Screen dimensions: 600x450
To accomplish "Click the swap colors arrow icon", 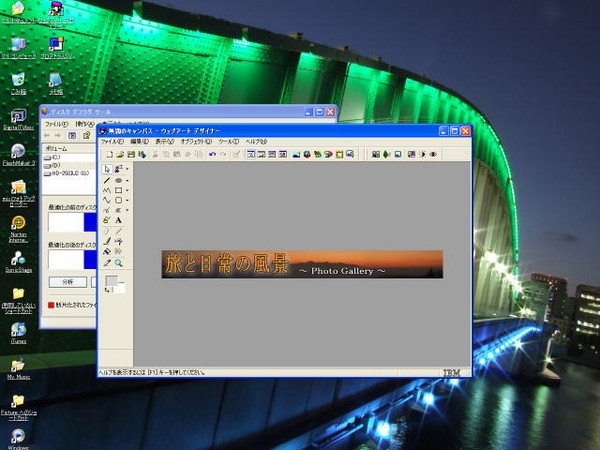I will 107,290.
